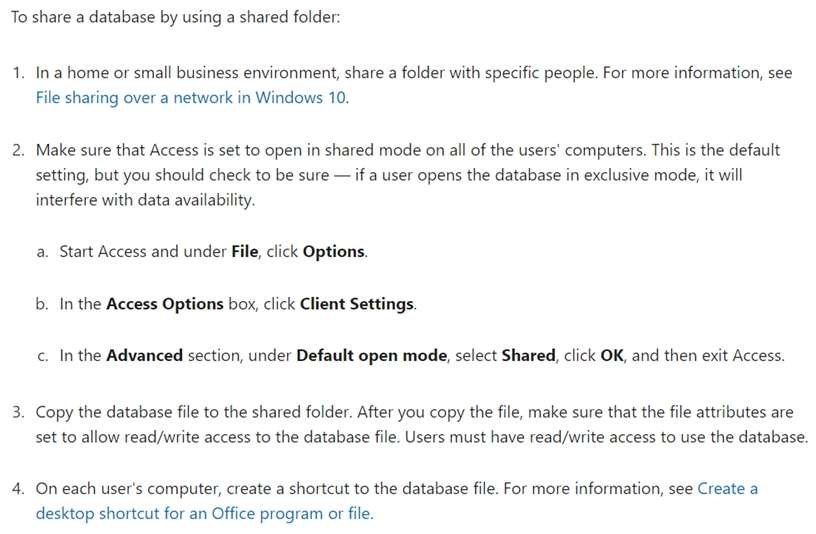Click the list number 3 marker
This screenshot has height=534, width=816.
pyautogui.click(x=18, y=412)
